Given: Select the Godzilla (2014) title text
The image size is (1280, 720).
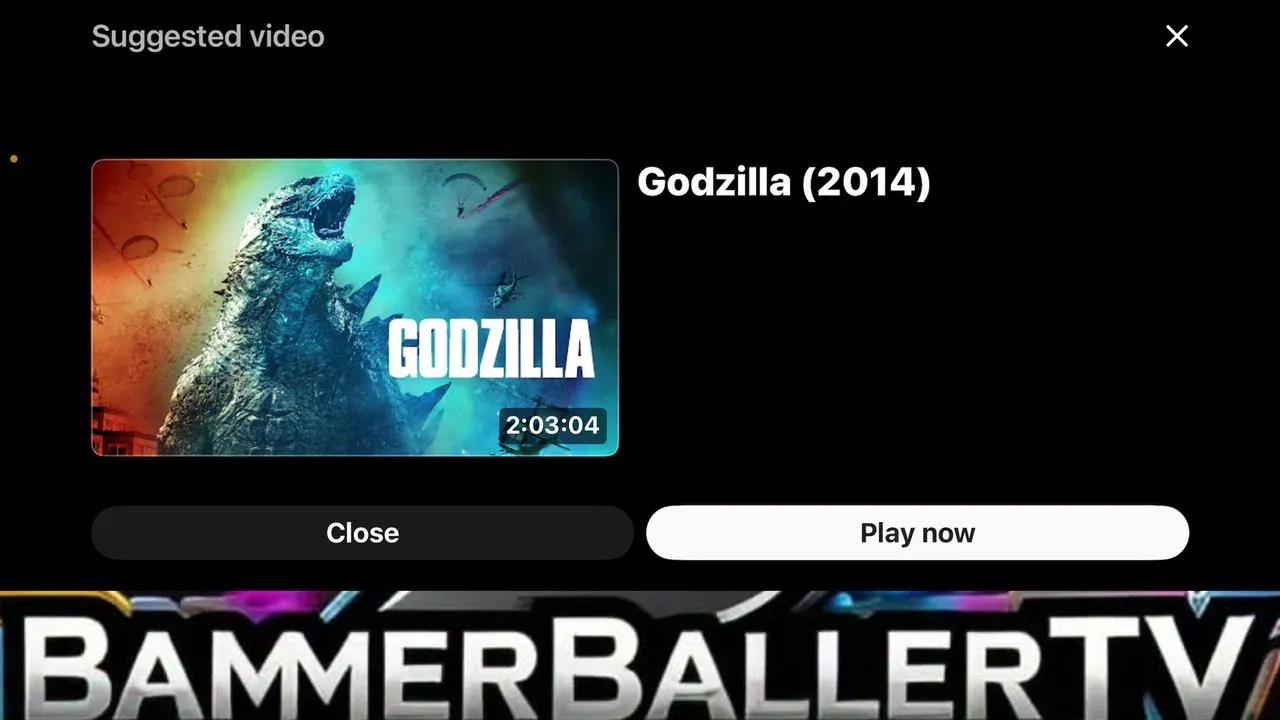Looking at the screenshot, I should click(x=784, y=182).
